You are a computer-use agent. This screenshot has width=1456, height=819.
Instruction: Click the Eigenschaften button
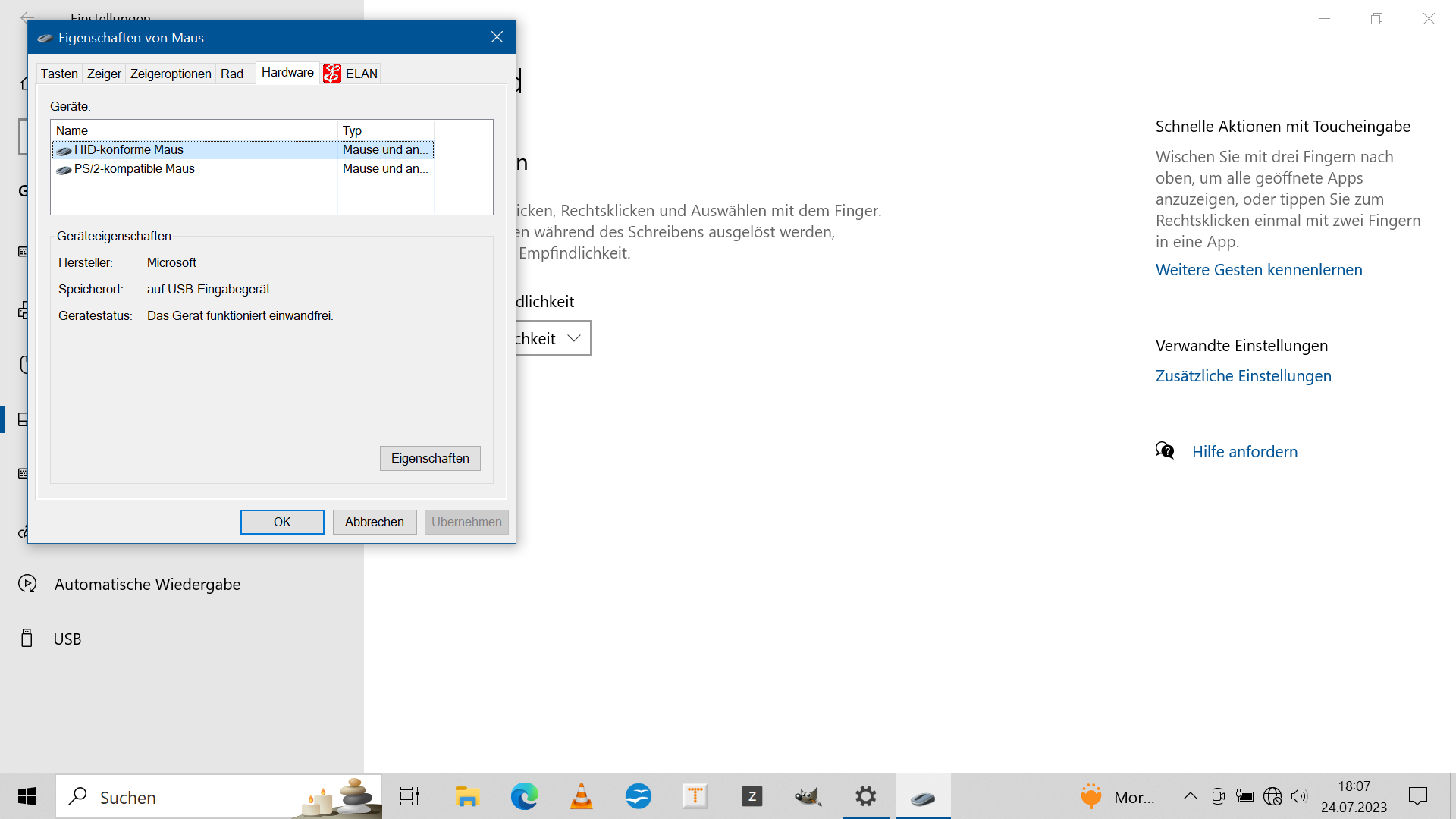click(429, 458)
